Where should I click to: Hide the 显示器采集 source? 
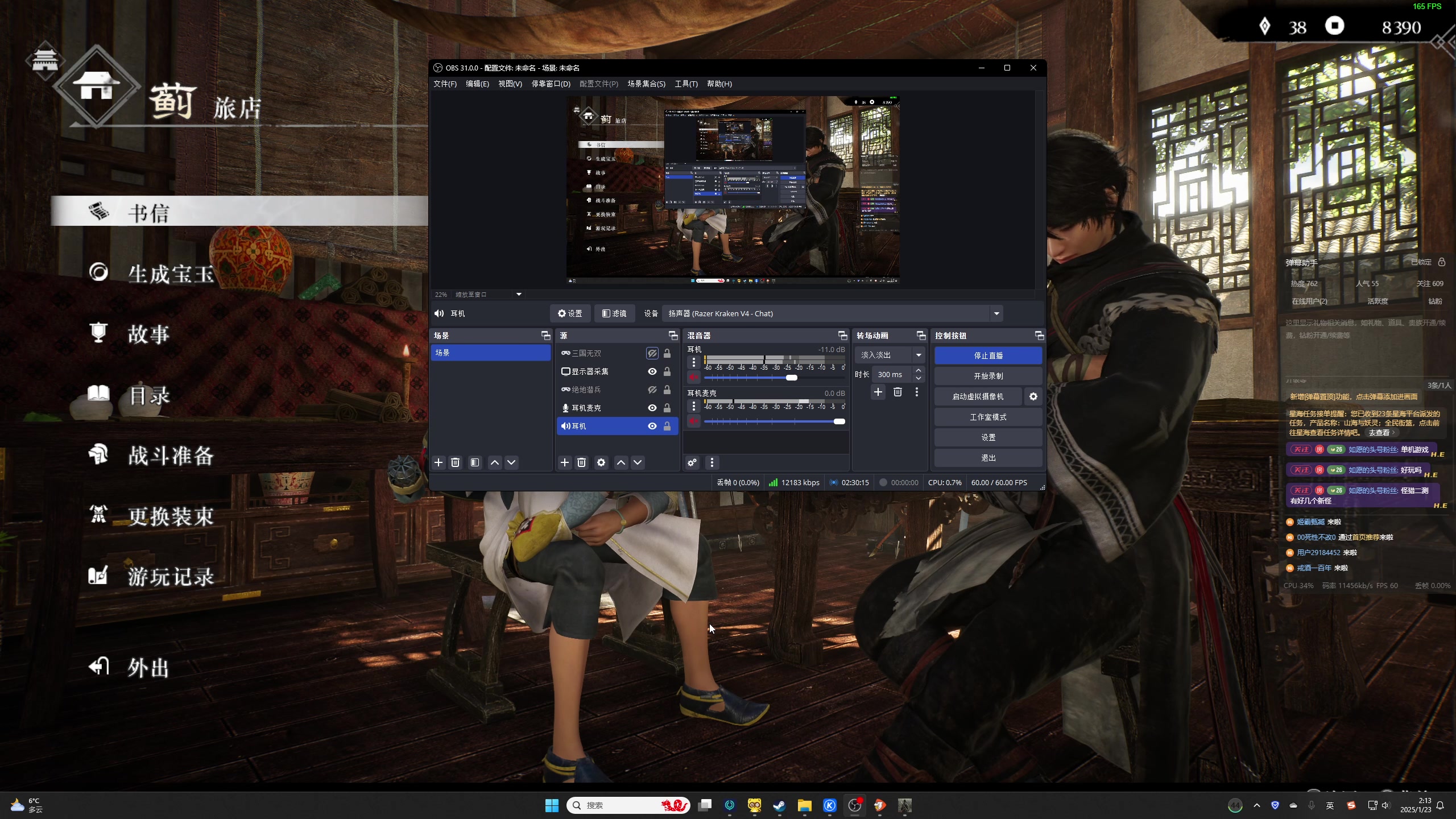coord(652,371)
